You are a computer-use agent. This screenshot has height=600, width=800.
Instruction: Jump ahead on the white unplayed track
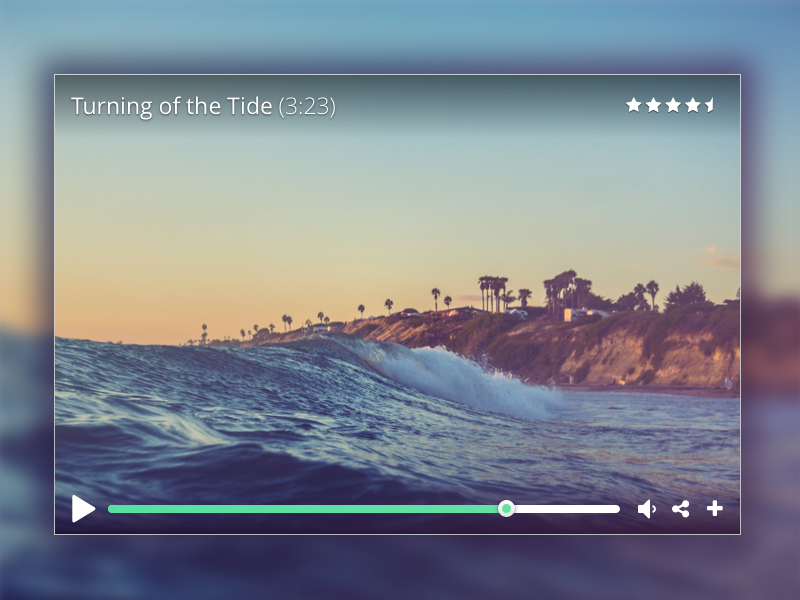[x=567, y=509]
